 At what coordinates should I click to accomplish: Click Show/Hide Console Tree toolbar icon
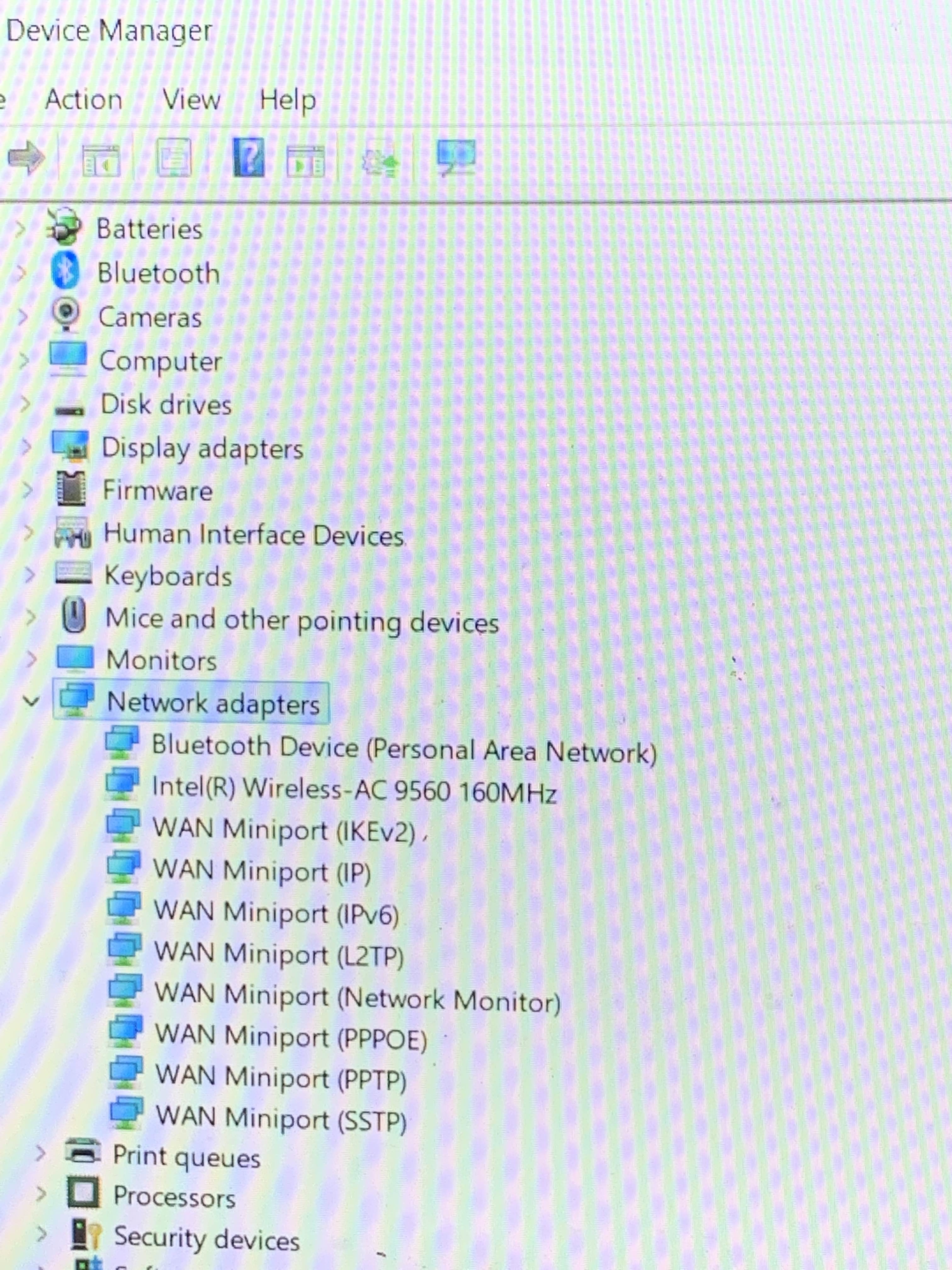point(101,160)
